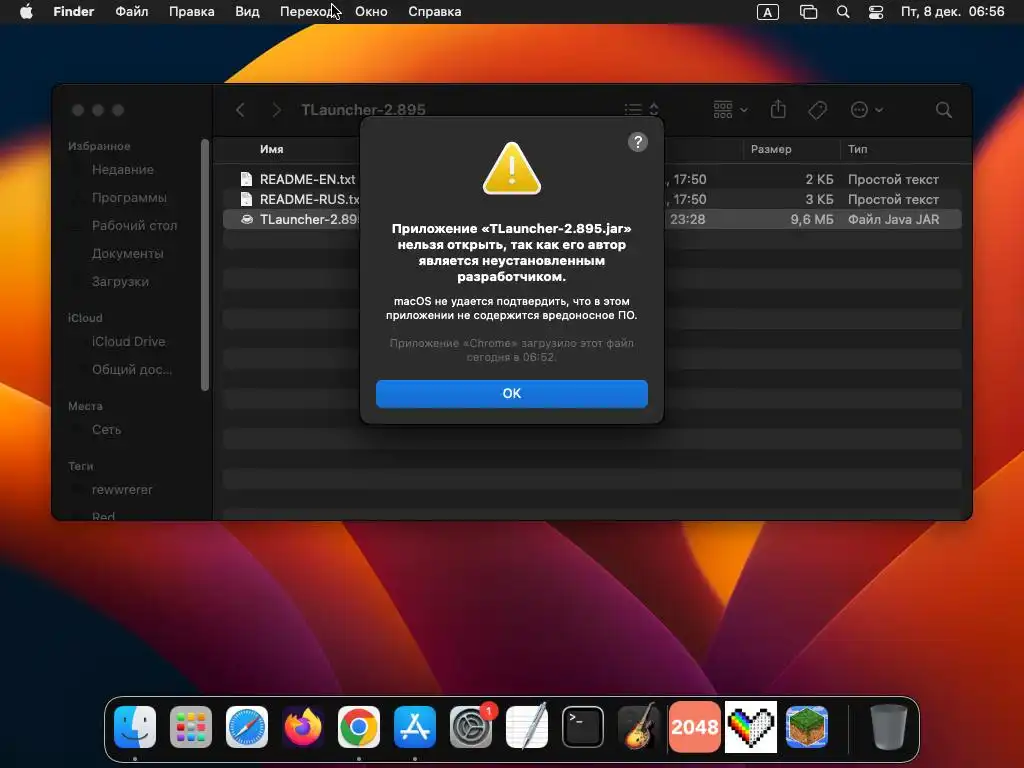Select the TLauncher-2.895 jar file row
The width and height of the screenshot is (1024, 768).
(592, 219)
